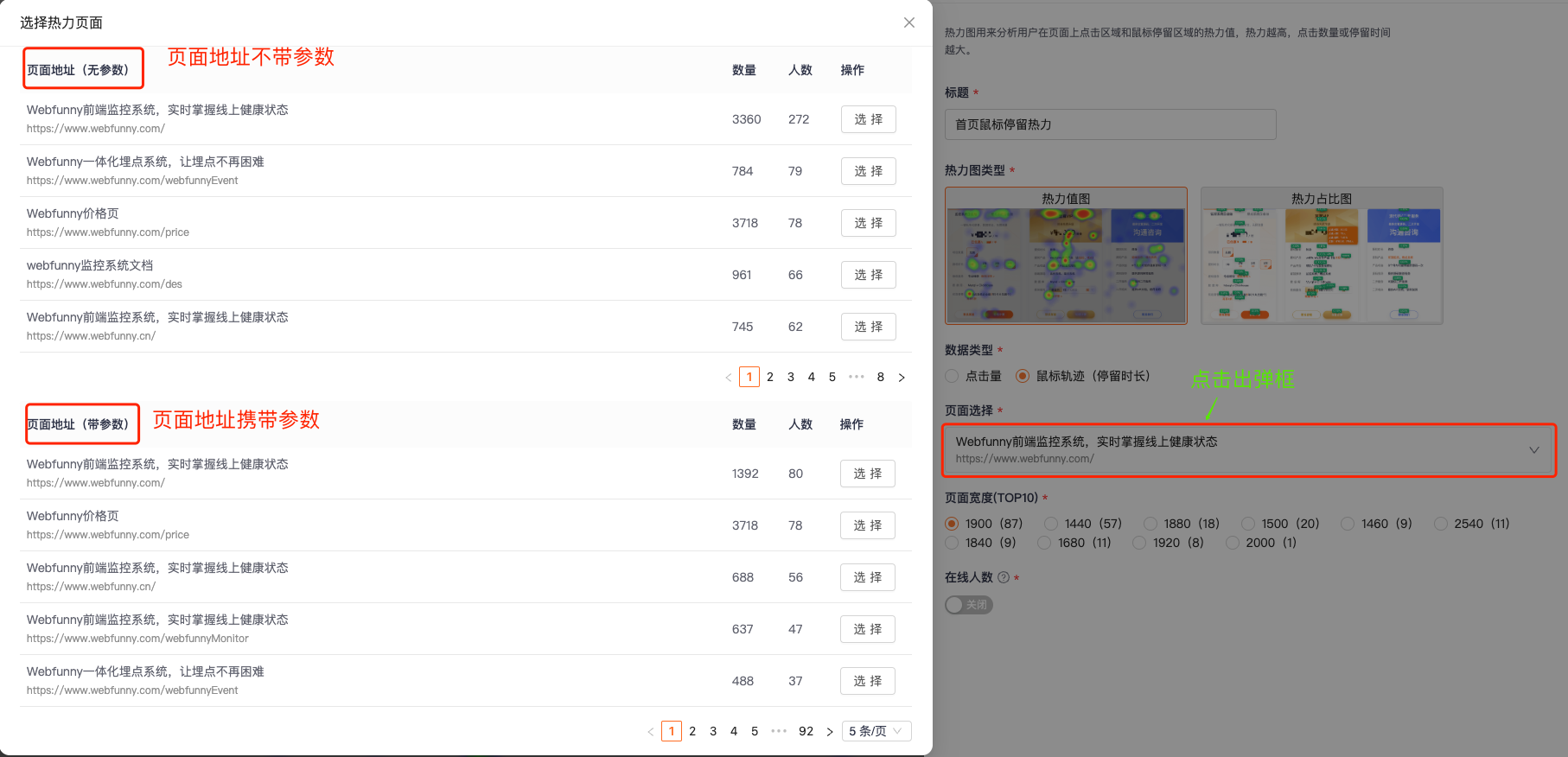Screen dimensions: 1568x757
Task: Select 鼠标轨迹（停留时长）radio
Action: (1023, 376)
